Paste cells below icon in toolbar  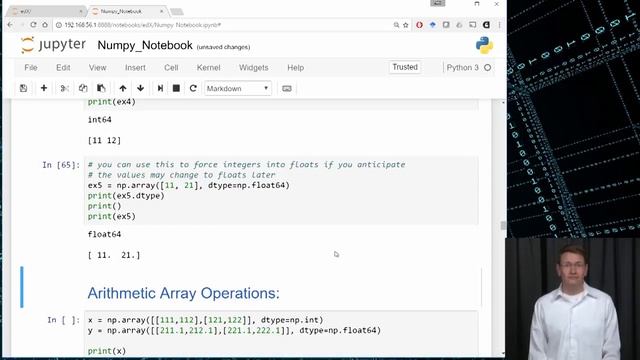pos(101,88)
